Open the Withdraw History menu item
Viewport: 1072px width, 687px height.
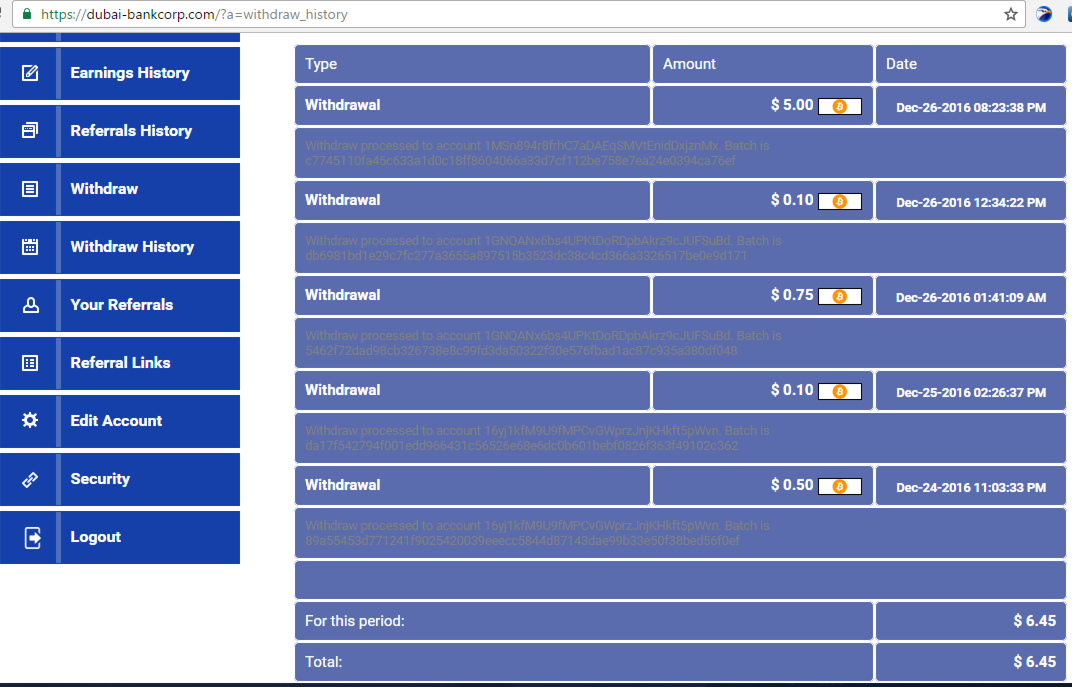pyautogui.click(x=132, y=247)
